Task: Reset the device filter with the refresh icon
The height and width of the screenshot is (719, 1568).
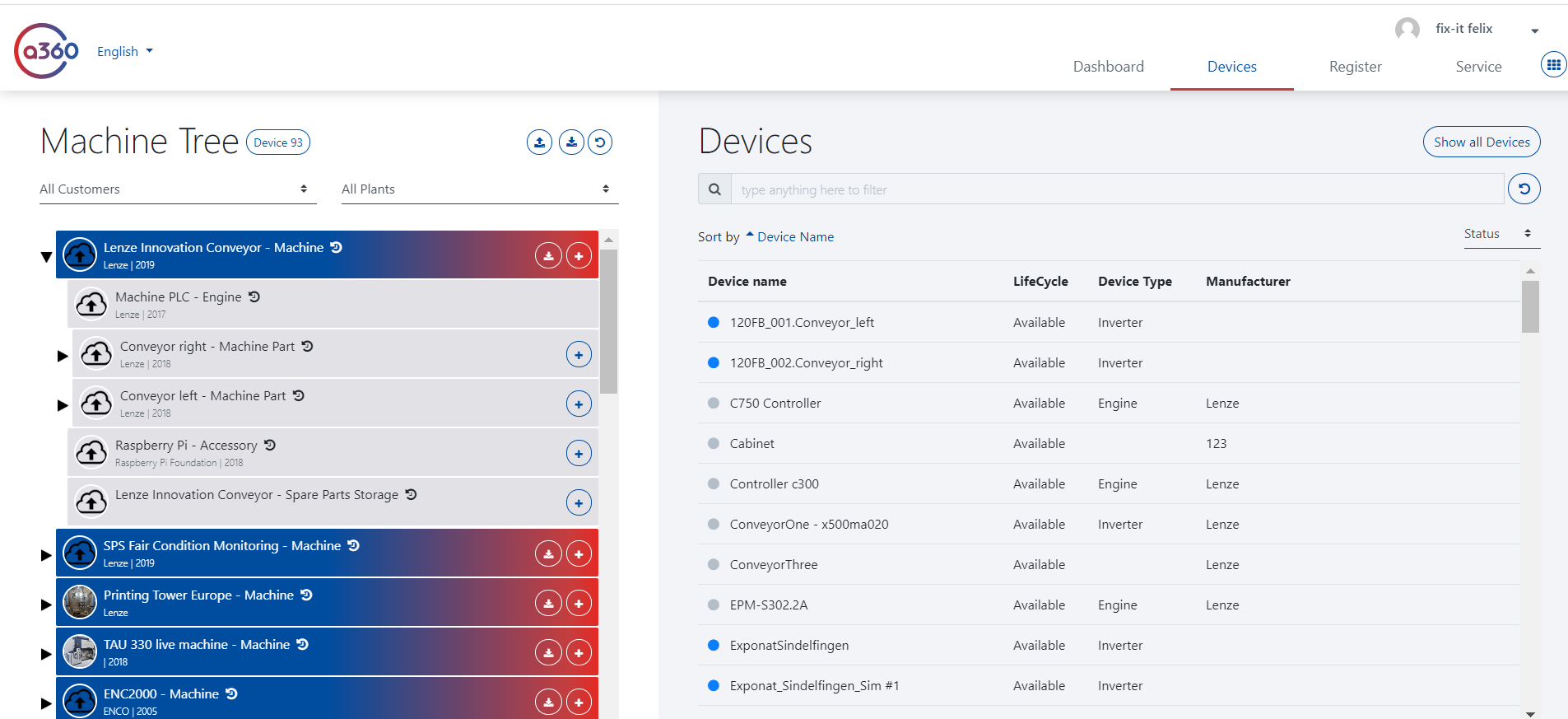Action: (1524, 189)
